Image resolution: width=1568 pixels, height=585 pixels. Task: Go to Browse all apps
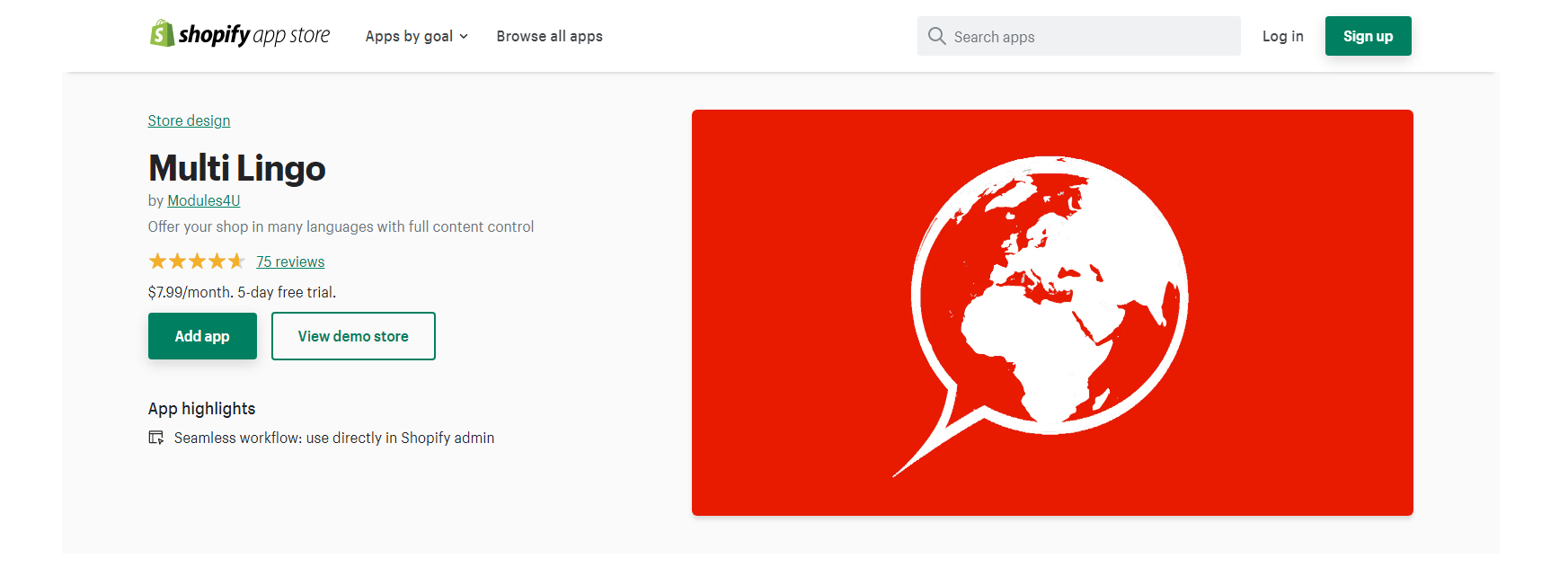[x=549, y=36]
